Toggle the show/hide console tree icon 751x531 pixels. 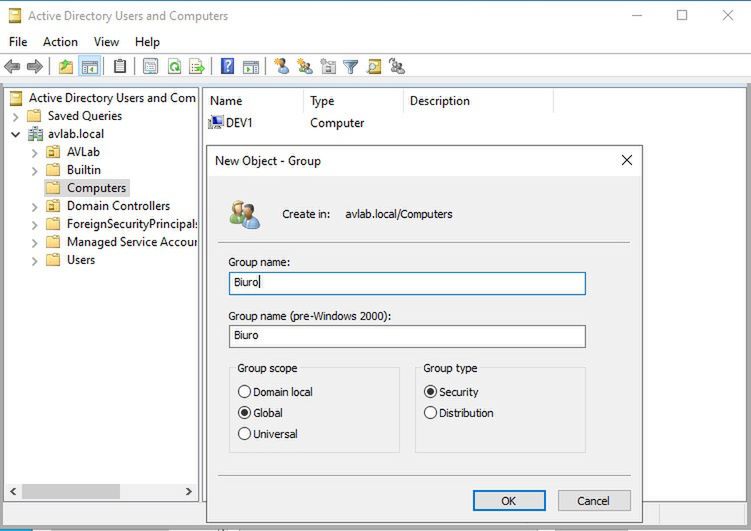(x=89, y=67)
